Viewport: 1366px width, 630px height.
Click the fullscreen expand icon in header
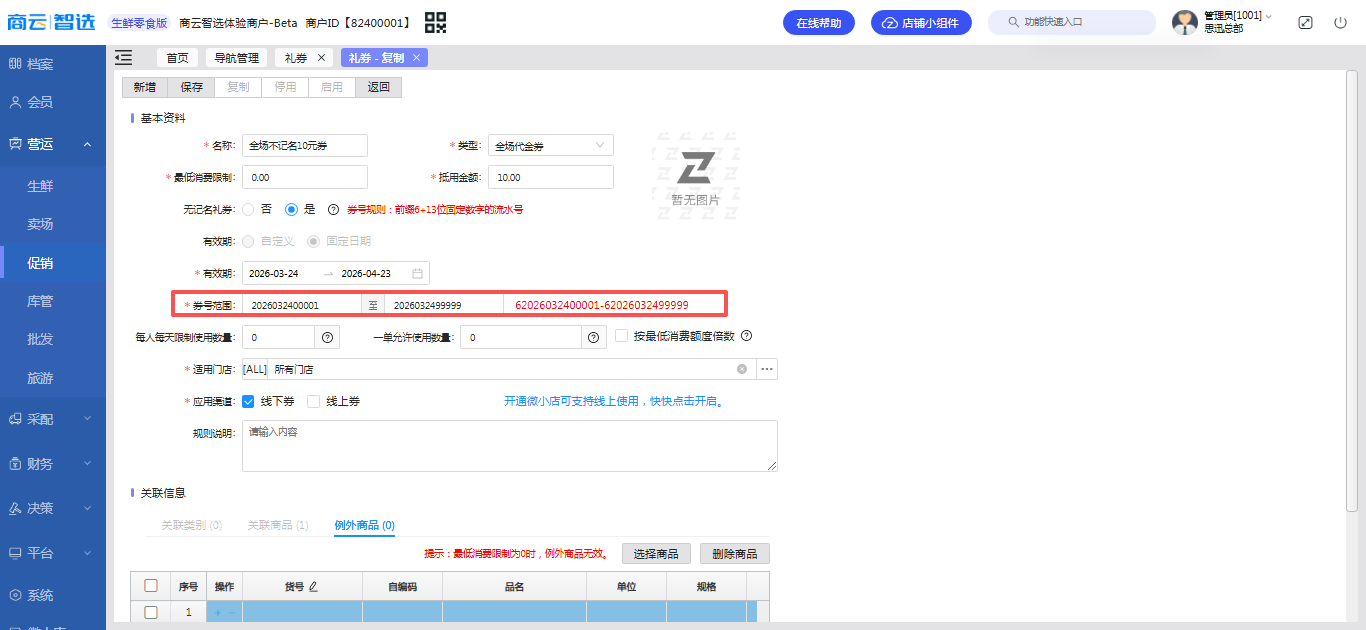(x=1305, y=22)
